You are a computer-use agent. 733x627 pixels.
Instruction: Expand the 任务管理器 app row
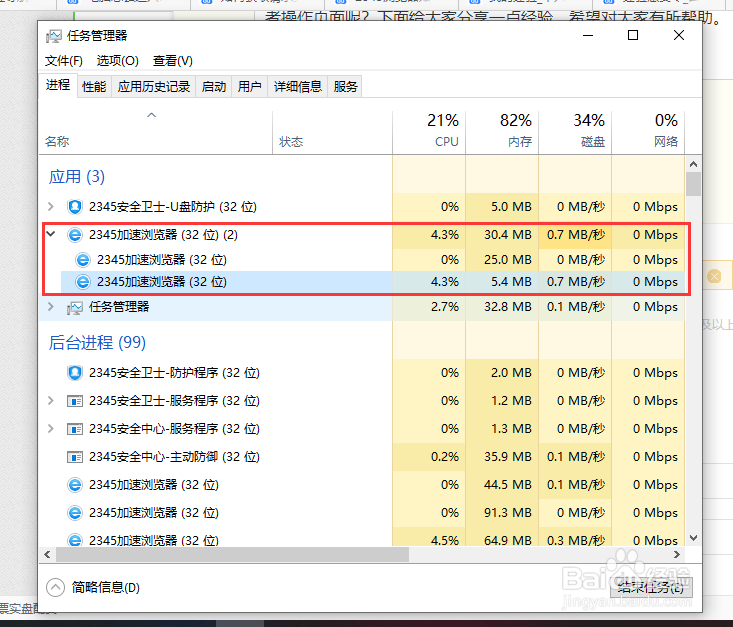click(x=51, y=307)
